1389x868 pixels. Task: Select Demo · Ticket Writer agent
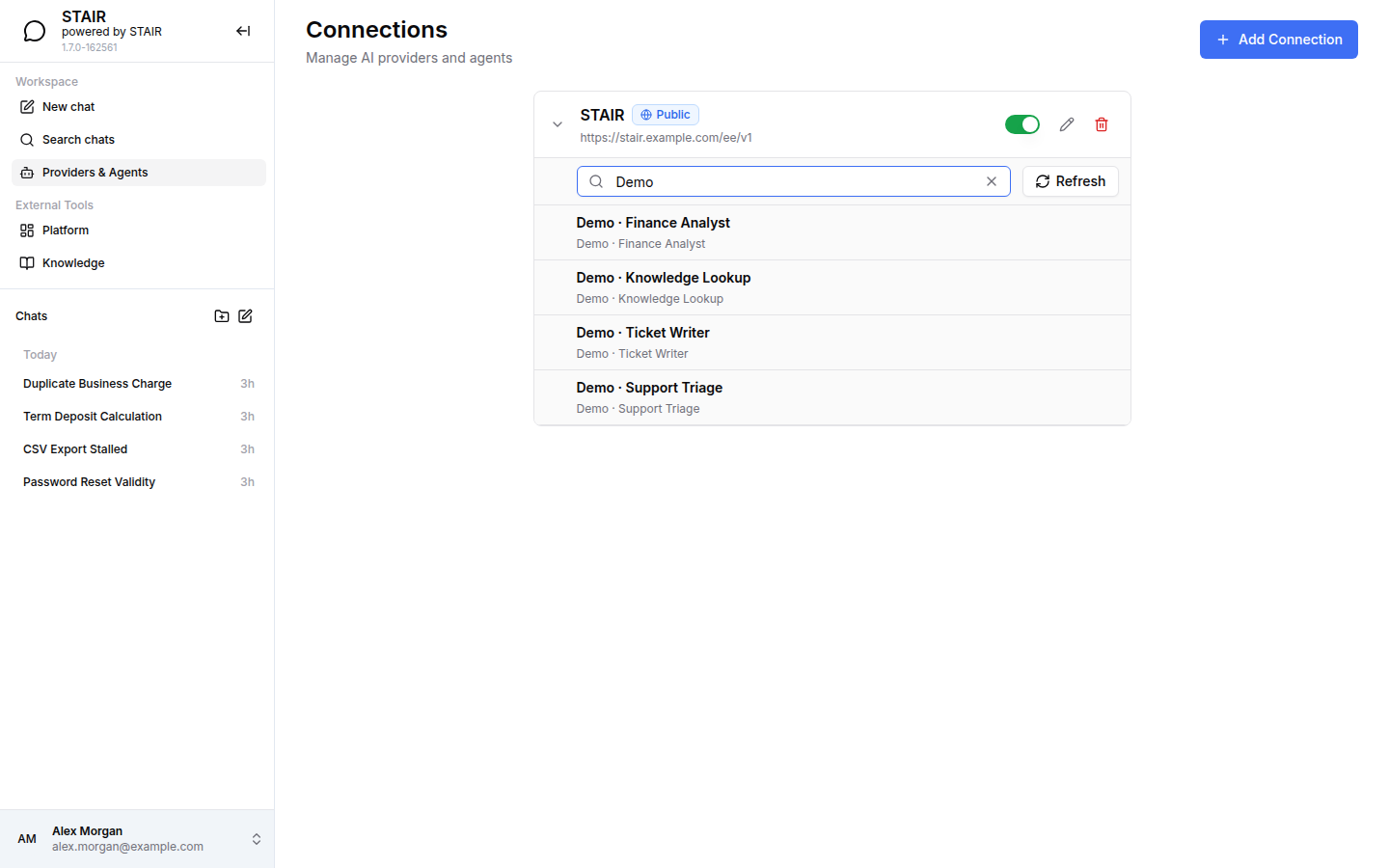click(832, 342)
